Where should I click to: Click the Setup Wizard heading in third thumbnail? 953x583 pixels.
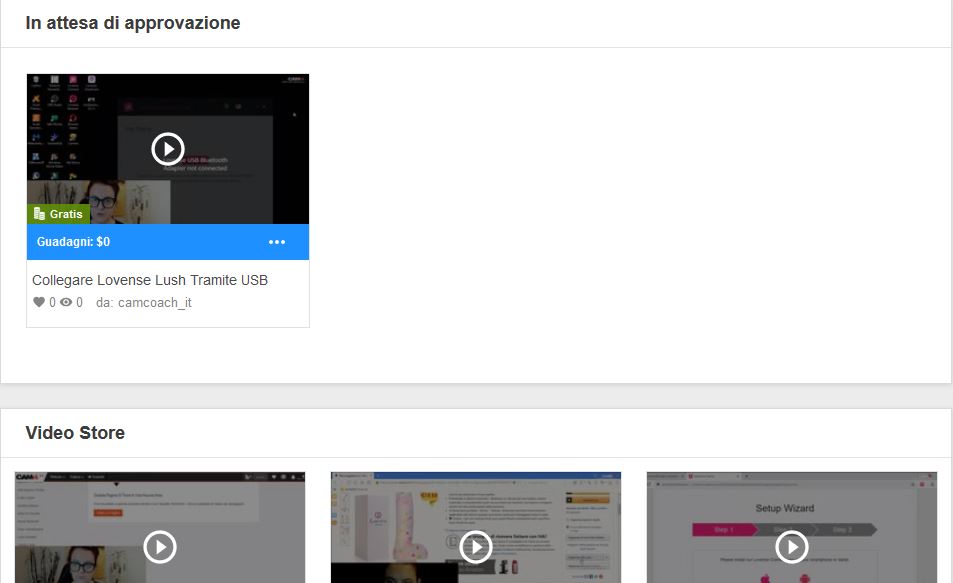[x=784, y=508]
